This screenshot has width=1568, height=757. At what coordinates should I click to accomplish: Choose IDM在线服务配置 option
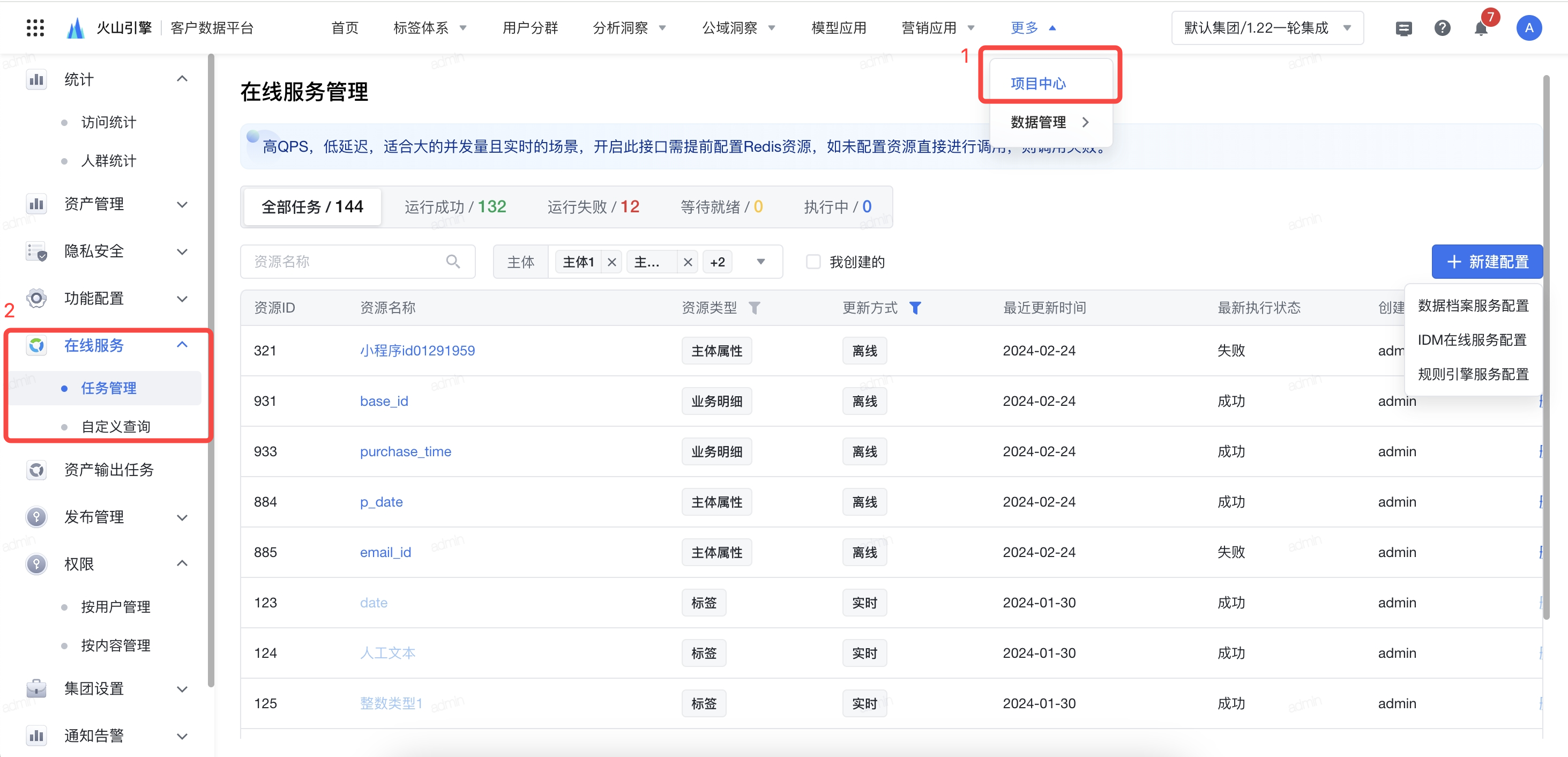pos(1473,340)
